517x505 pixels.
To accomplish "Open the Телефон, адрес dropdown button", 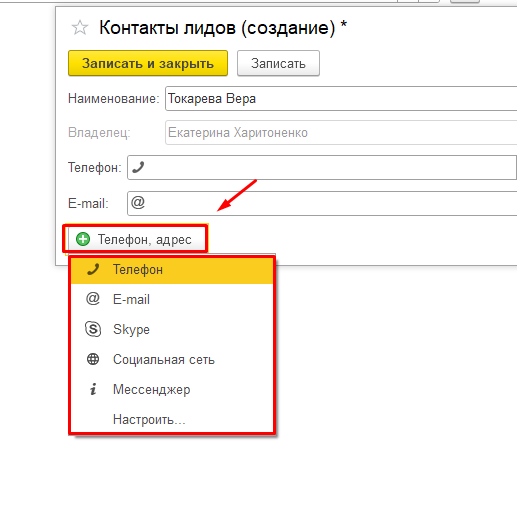I will (x=137, y=239).
